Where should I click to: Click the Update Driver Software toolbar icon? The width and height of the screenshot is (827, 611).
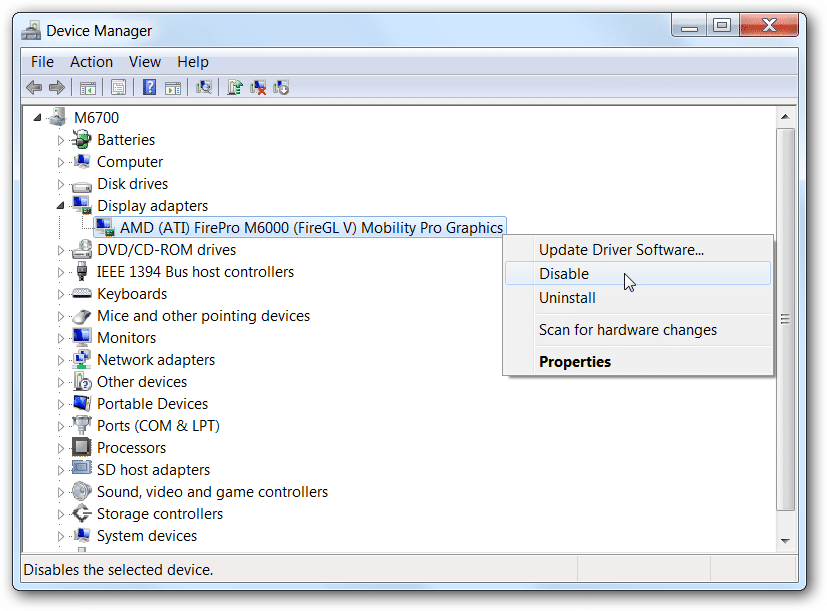[x=234, y=88]
